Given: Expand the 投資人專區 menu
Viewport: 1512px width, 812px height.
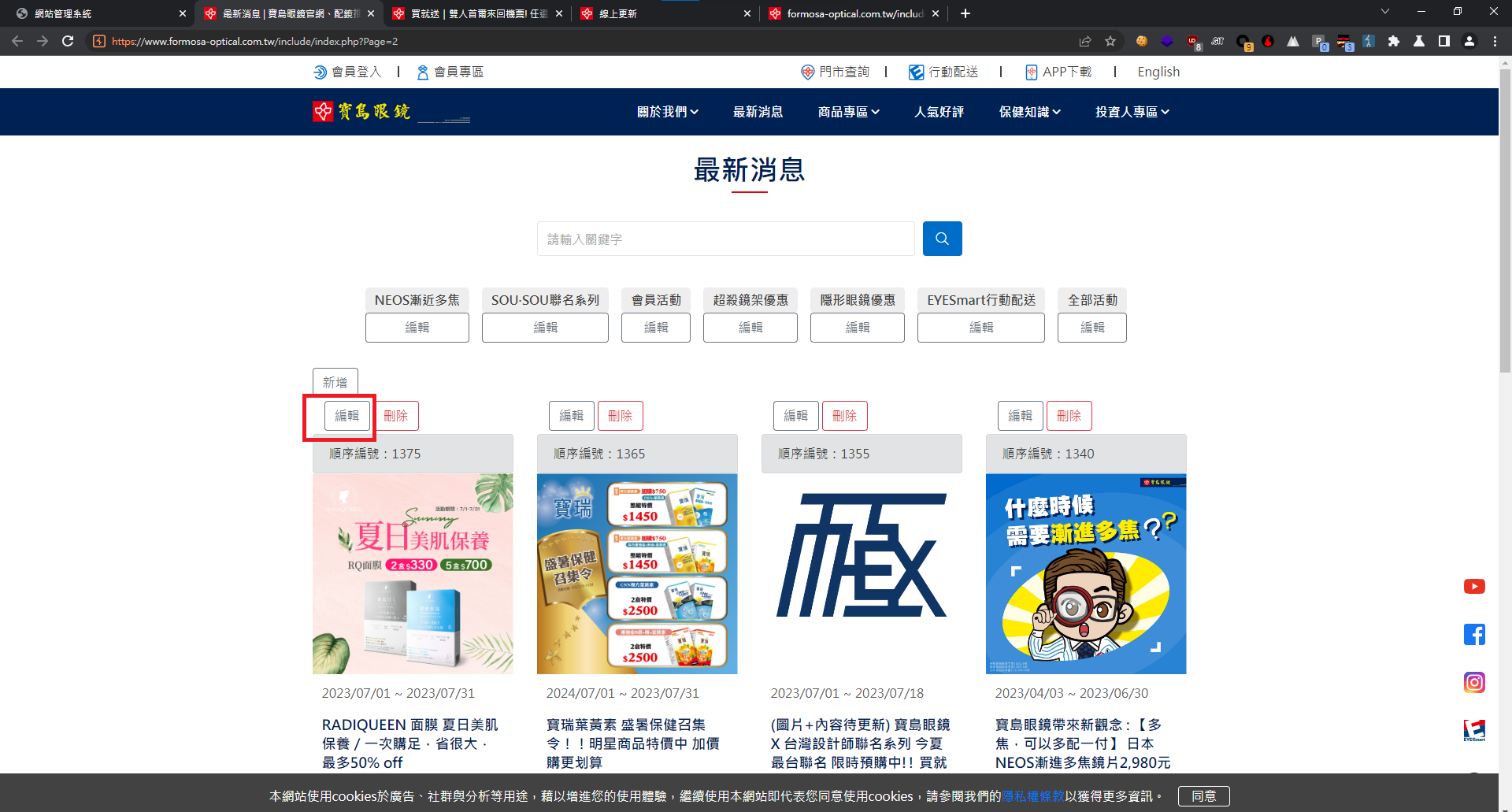Looking at the screenshot, I should (x=1132, y=112).
